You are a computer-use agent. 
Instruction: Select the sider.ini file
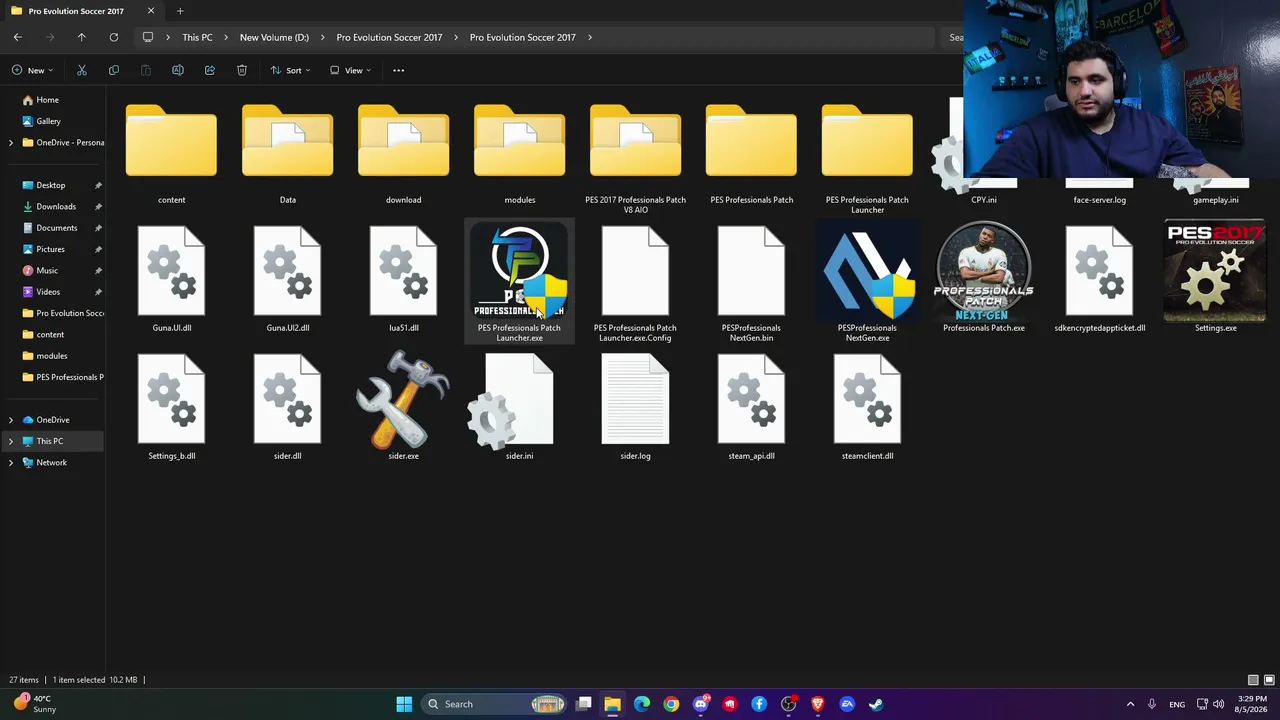coord(519,406)
